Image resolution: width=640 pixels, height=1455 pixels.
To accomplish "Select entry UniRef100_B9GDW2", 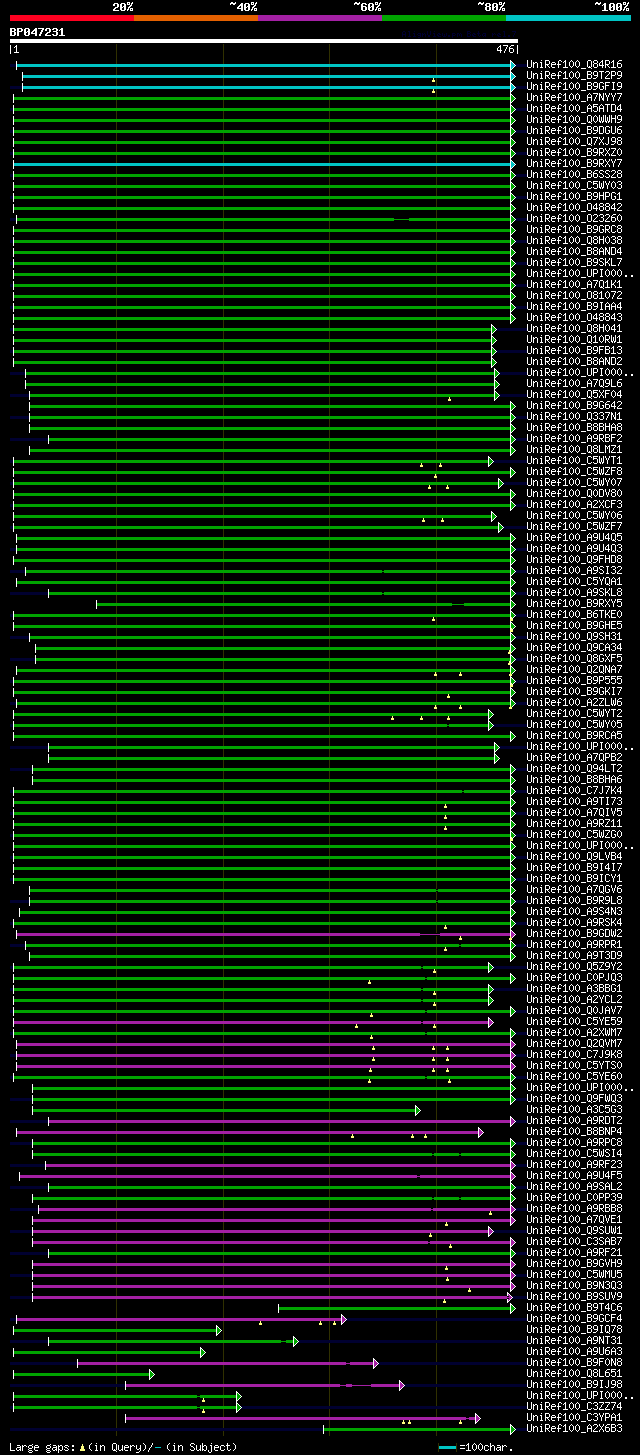I will click(x=574, y=933).
